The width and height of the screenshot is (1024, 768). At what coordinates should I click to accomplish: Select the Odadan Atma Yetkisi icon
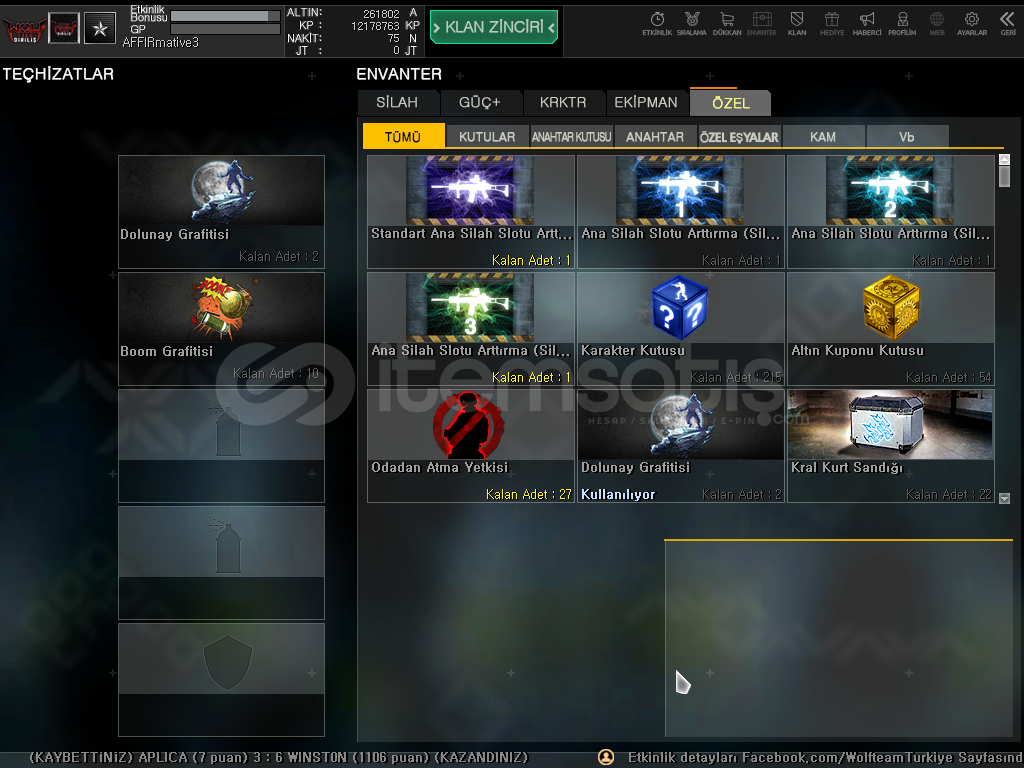(471, 446)
